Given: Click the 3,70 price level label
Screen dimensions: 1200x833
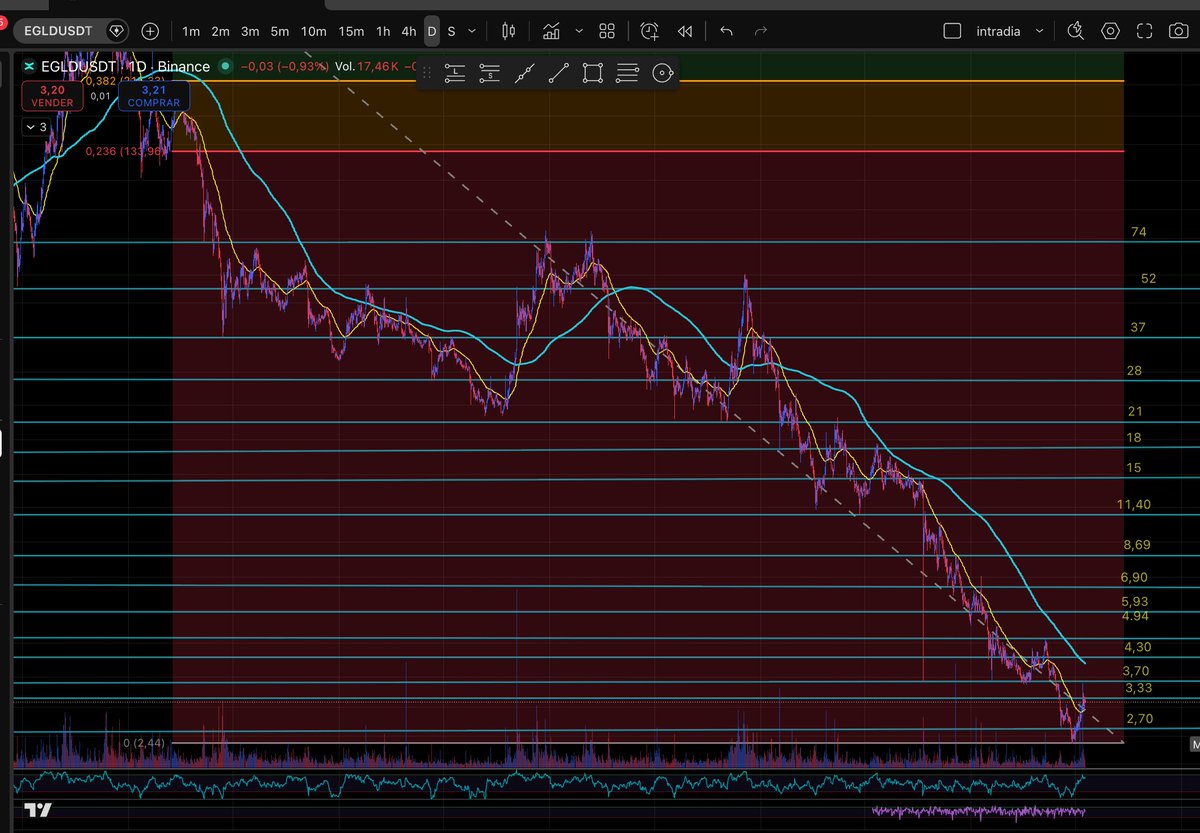Looking at the screenshot, I should pyautogui.click(x=1135, y=670).
